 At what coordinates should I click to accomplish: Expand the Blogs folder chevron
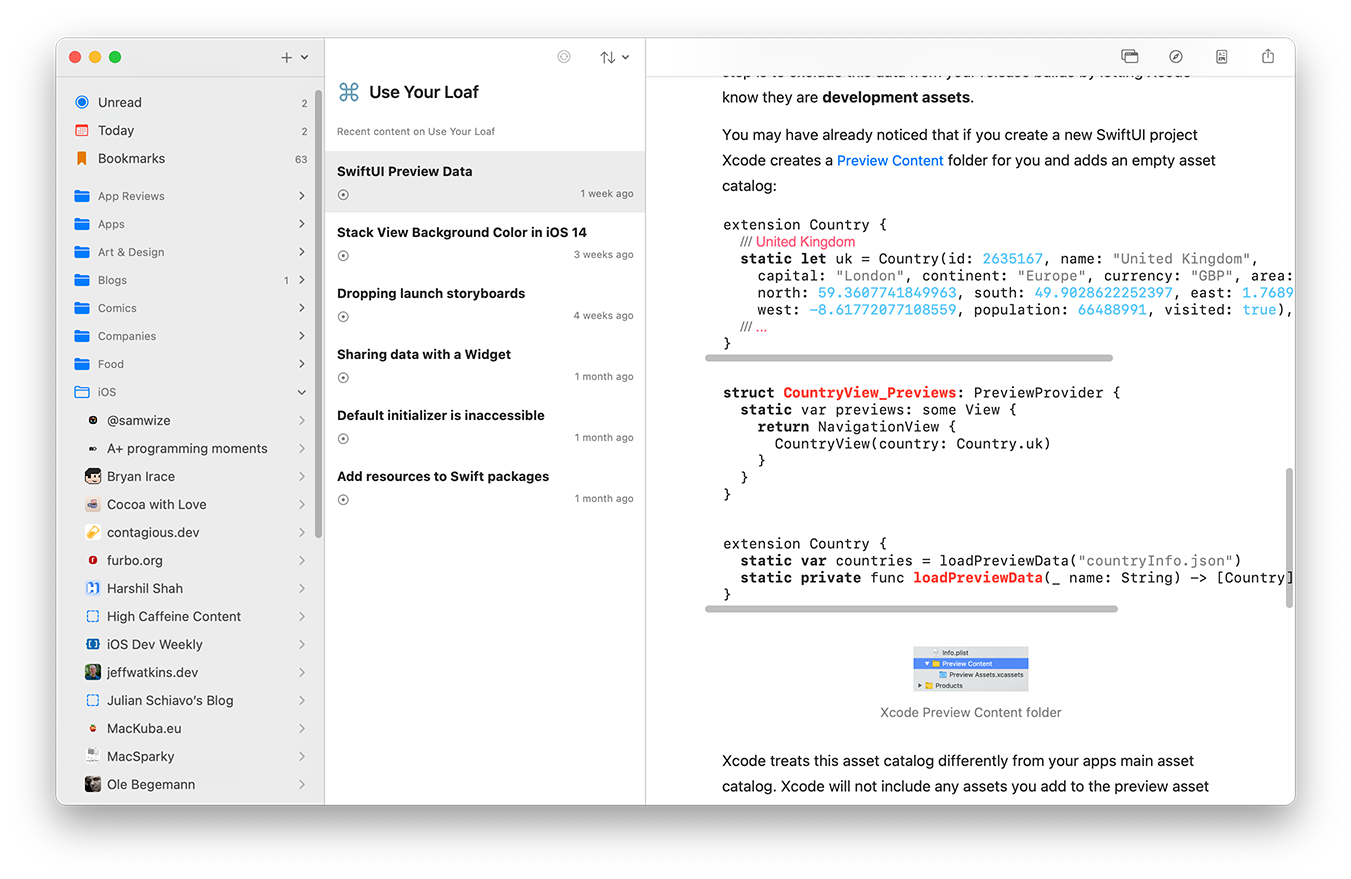point(302,280)
